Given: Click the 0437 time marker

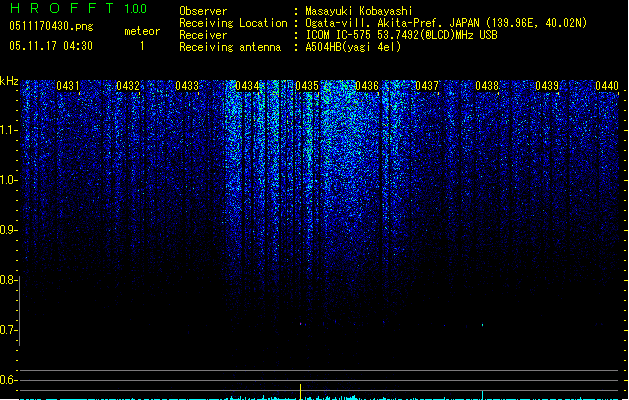Looking at the screenshot, I should click(x=427, y=86).
